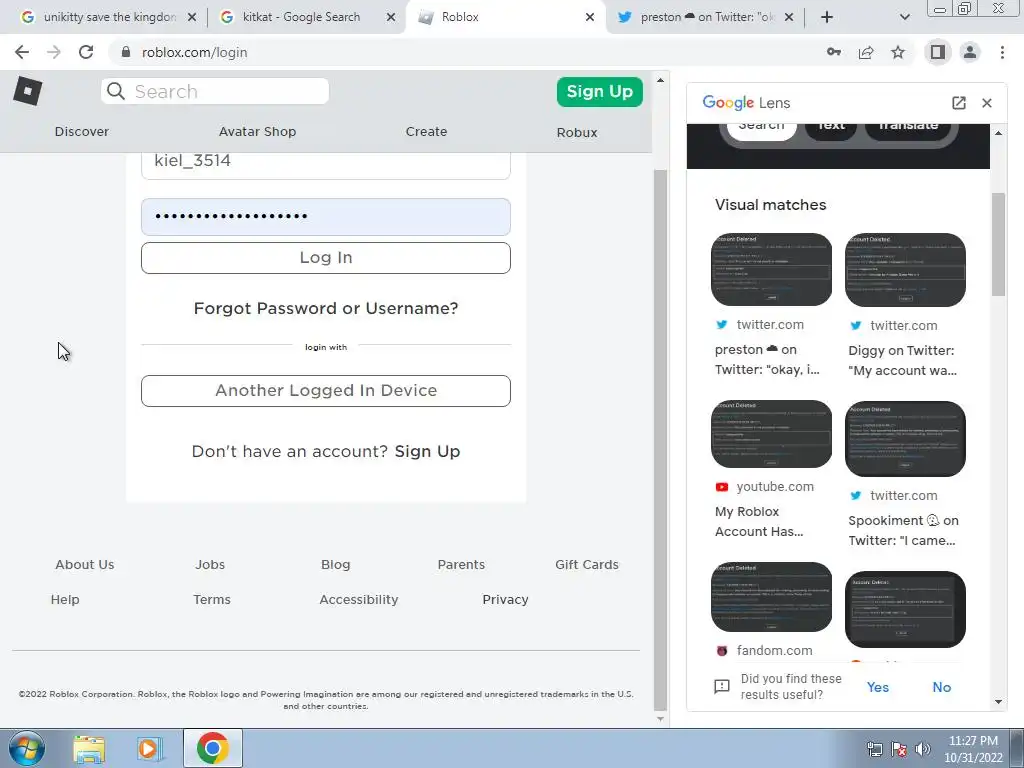Close the kitkat Google Search tab
1024x768 pixels.
coord(391,17)
